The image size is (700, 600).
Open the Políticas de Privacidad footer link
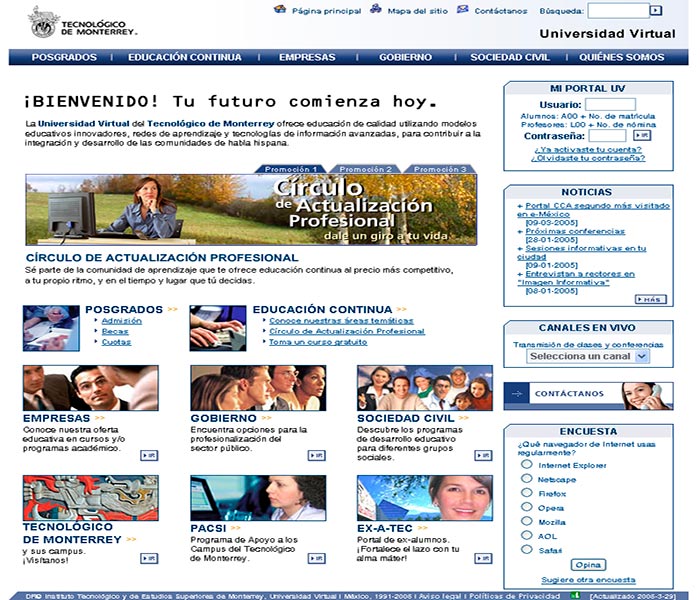pyautogui.click(x=514, y=596)
